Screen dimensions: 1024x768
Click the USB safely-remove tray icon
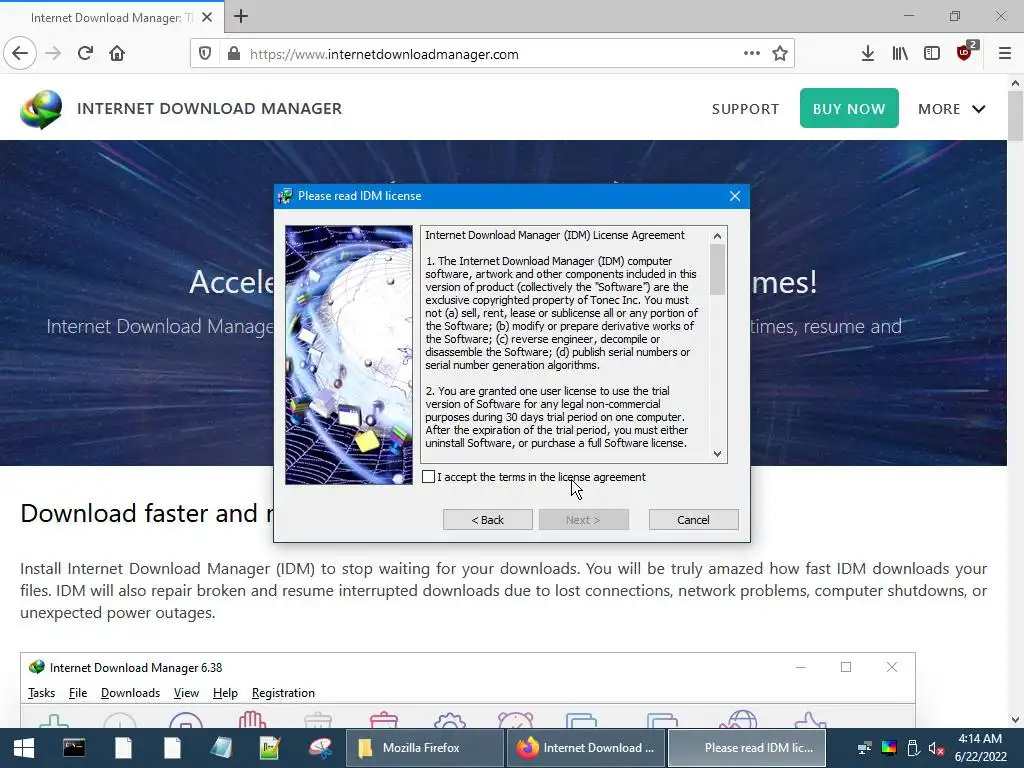[913, 748]
